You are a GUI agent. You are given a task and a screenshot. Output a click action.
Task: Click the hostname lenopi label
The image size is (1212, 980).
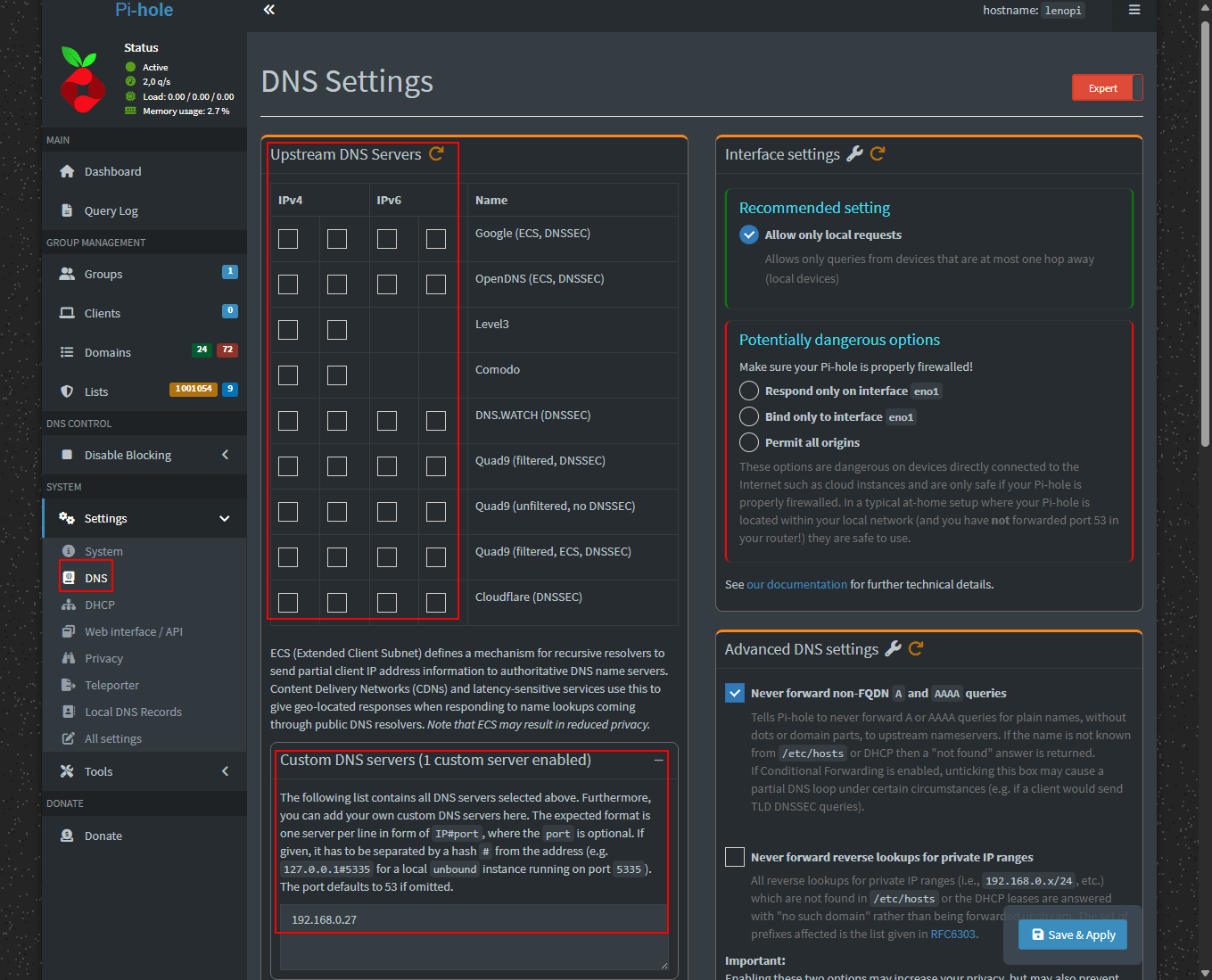click(x=1063, y=11)
